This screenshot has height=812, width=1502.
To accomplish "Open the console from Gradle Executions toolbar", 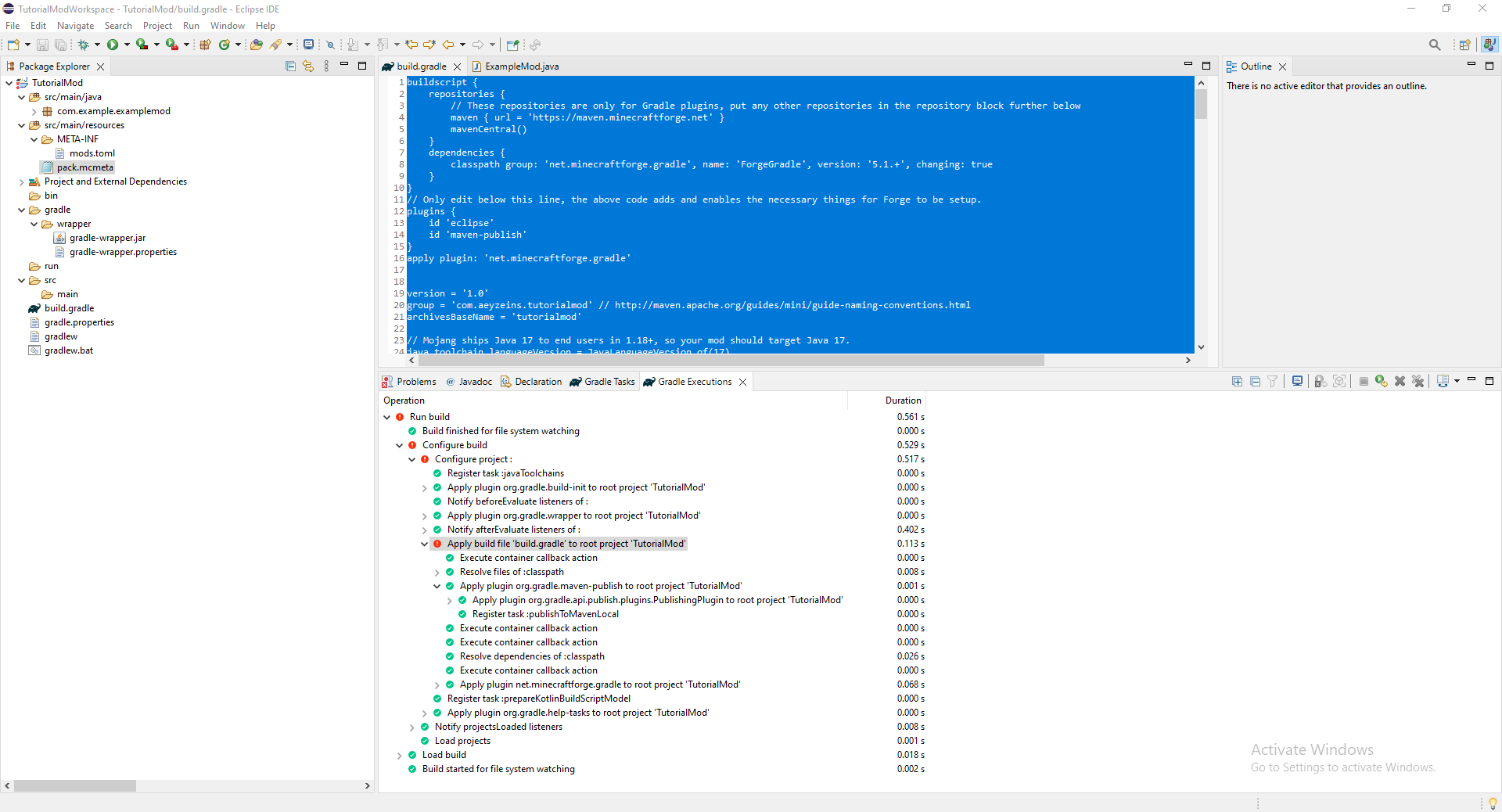I will (x=1297, y=382).
